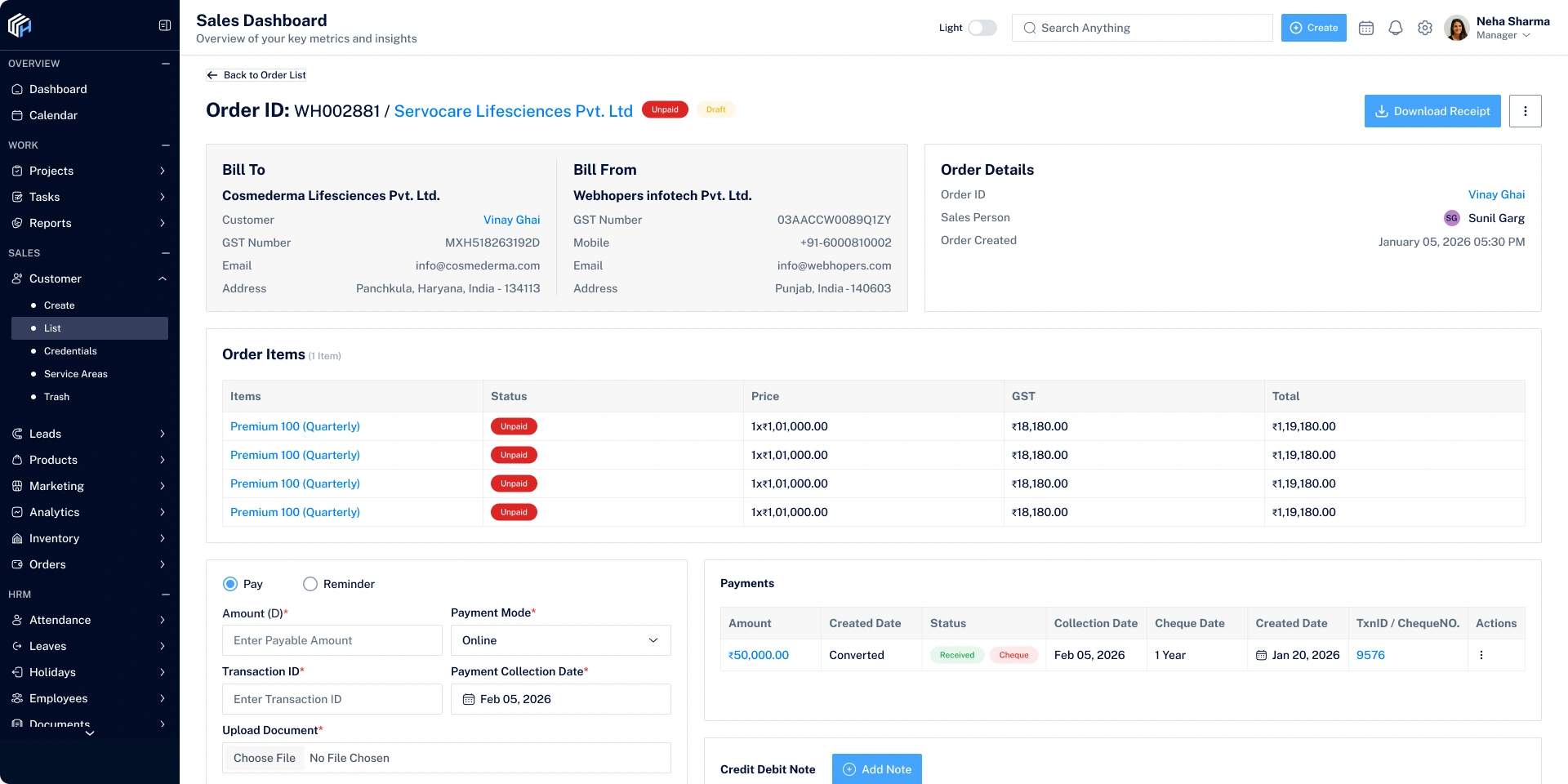Open the calendar icon in header
This screenshot has width=1568, height=784.
click(x=1366, y=28)
